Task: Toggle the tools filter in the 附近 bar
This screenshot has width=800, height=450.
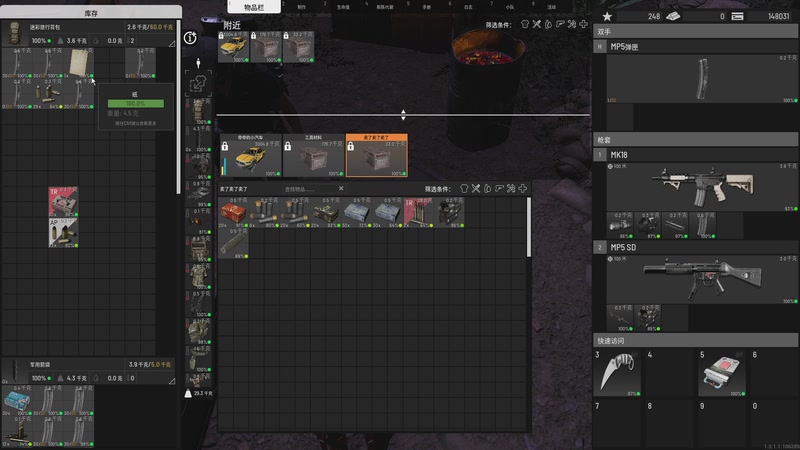Action: (571, 24)
